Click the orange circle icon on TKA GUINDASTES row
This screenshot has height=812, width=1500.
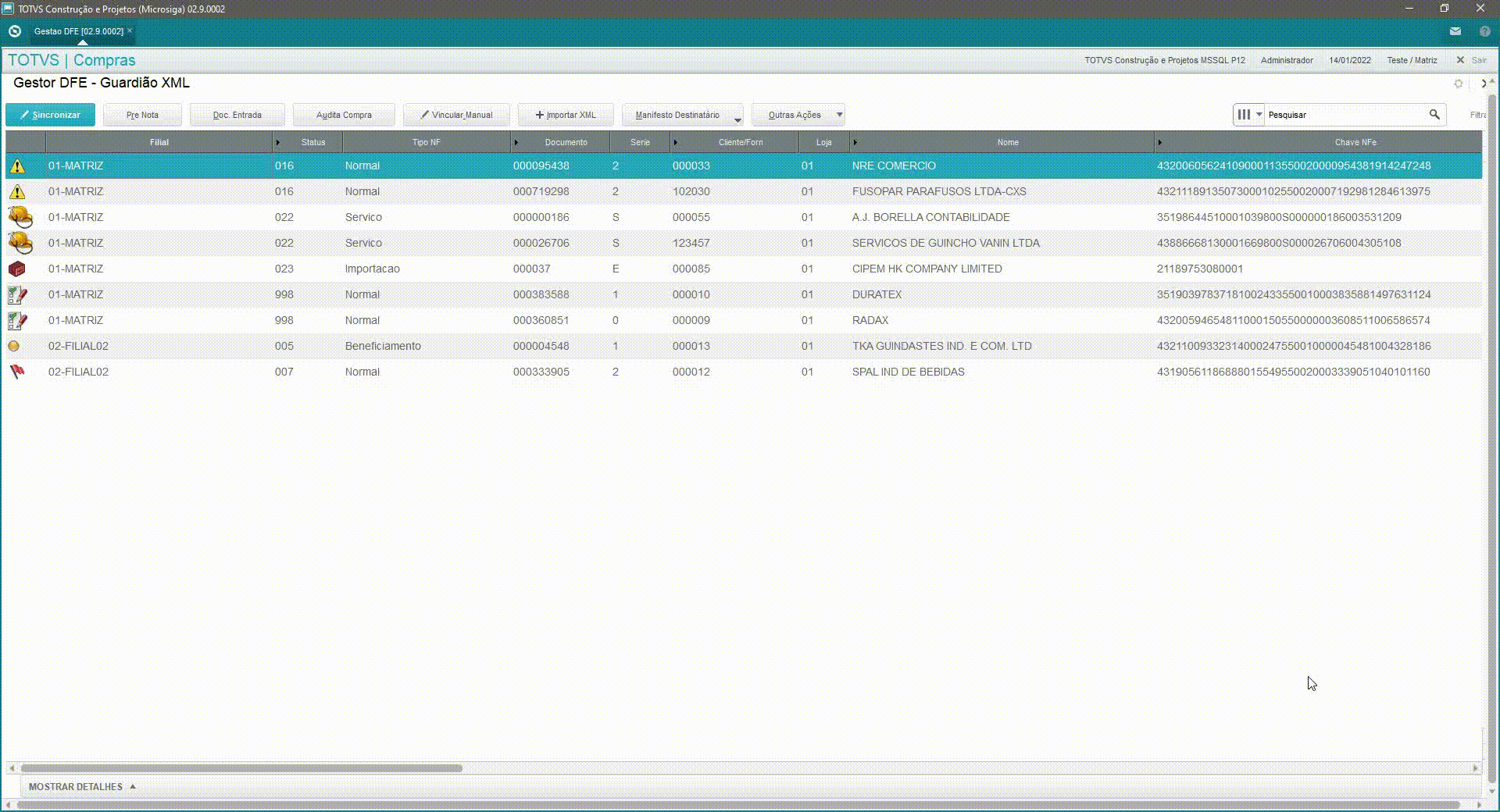pos(13,346)
